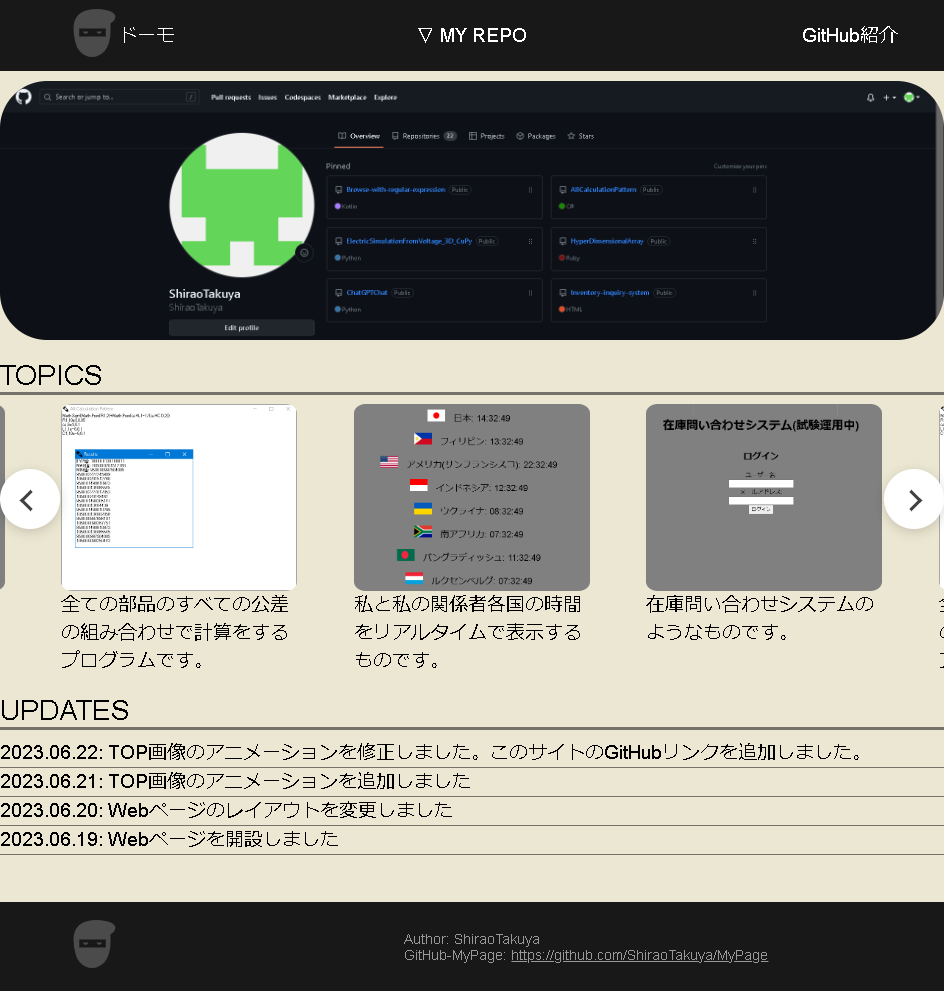This screenshot has width=944, height=991.
Task: Open the github.com/ShiraoTakuya/MyPage footer link
Action: click(x=639, y=955)
